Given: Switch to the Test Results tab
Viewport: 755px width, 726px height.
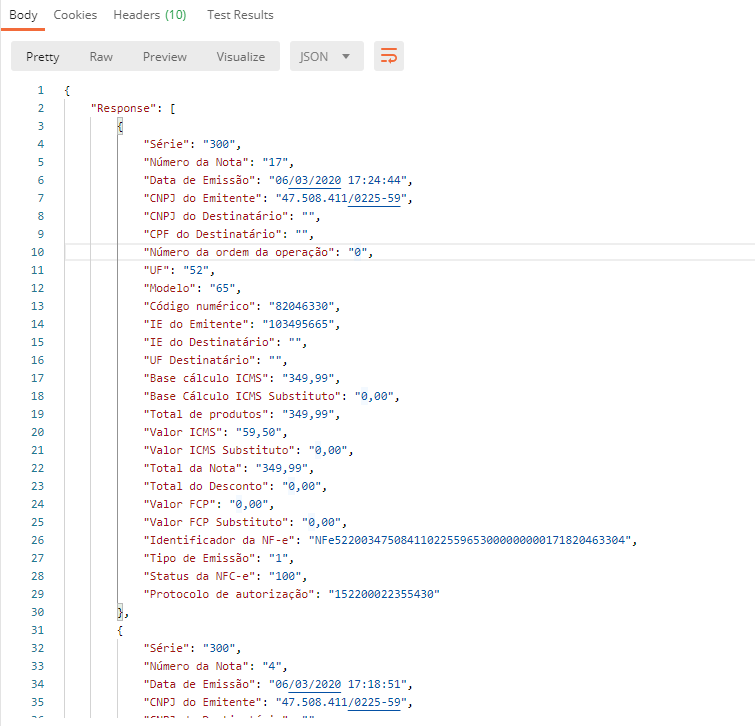Looking at the screenshot, I should coord(240,15).
